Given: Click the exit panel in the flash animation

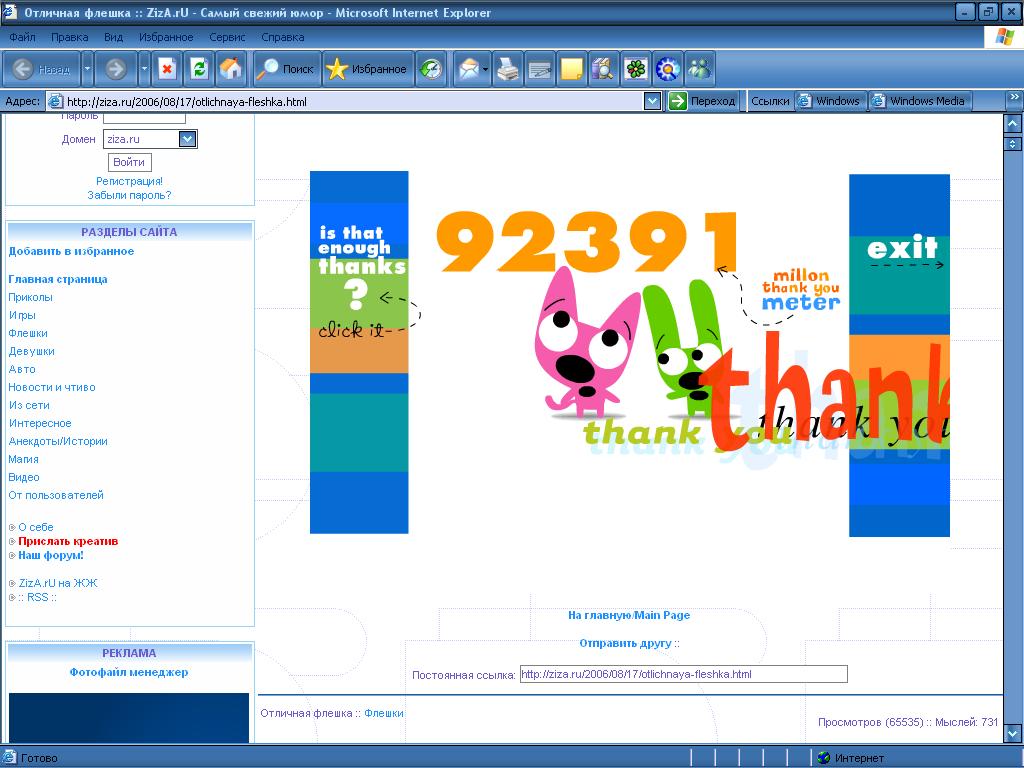Looking at the screenshot, I should point(901,249).
